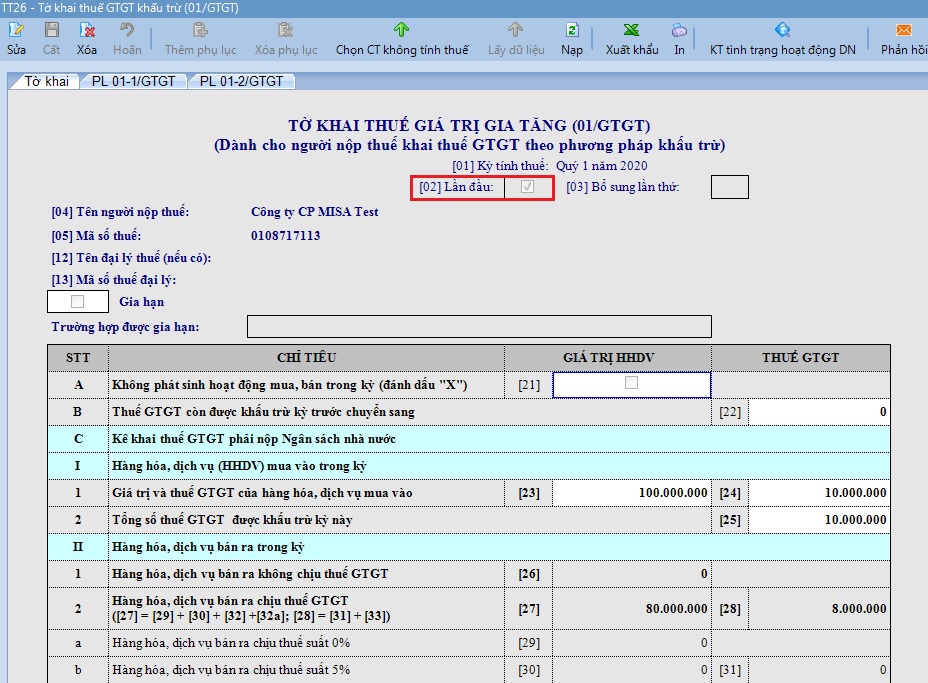Click the [24] value 10.000.000 cell

[819, 493]
